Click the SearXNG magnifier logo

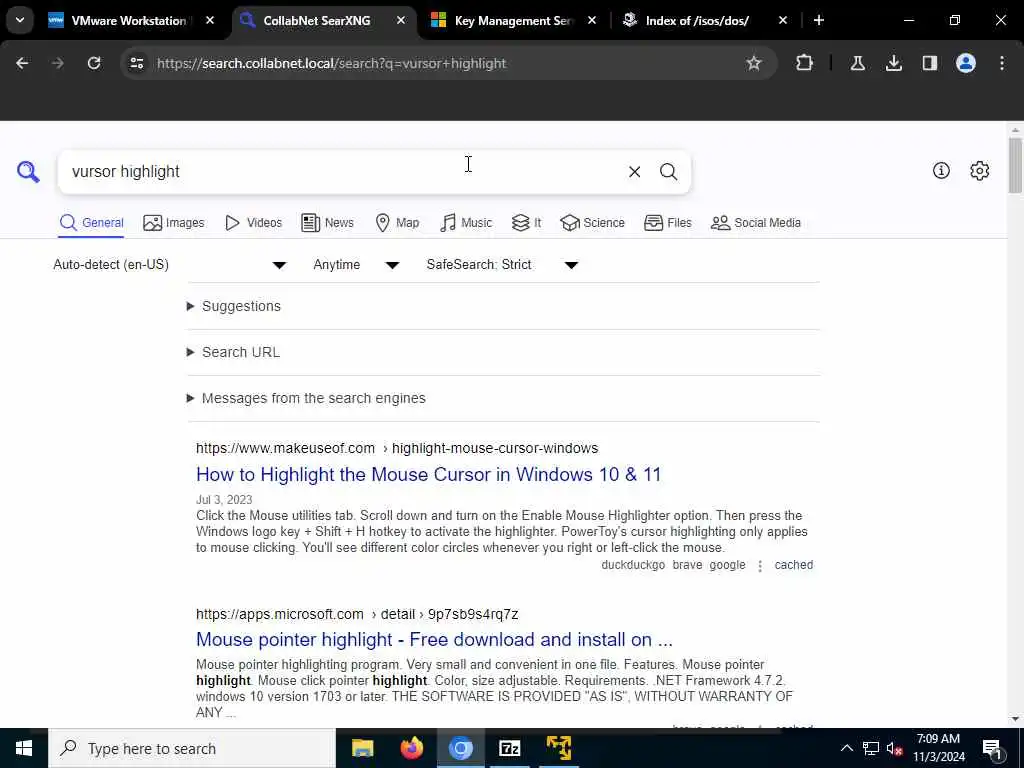(x=28, y=172)
